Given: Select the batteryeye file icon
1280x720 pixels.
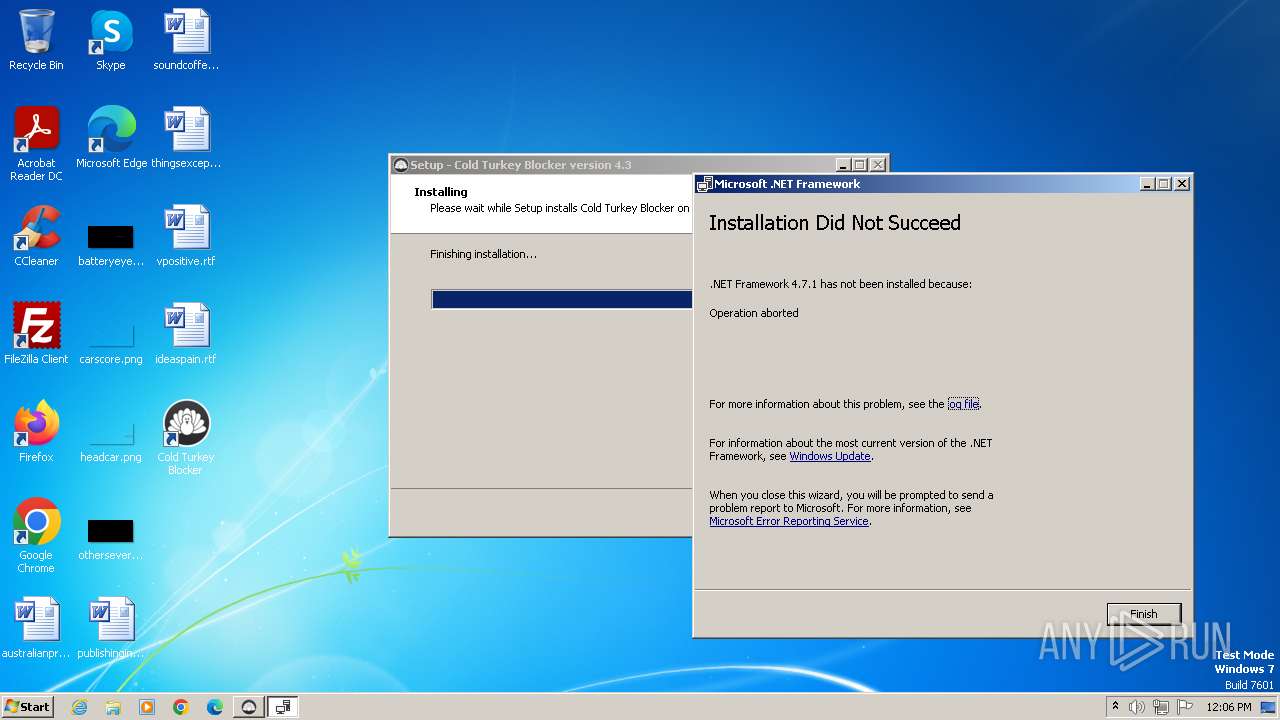Looking at the screenshot, I should (x=111, y=246).
